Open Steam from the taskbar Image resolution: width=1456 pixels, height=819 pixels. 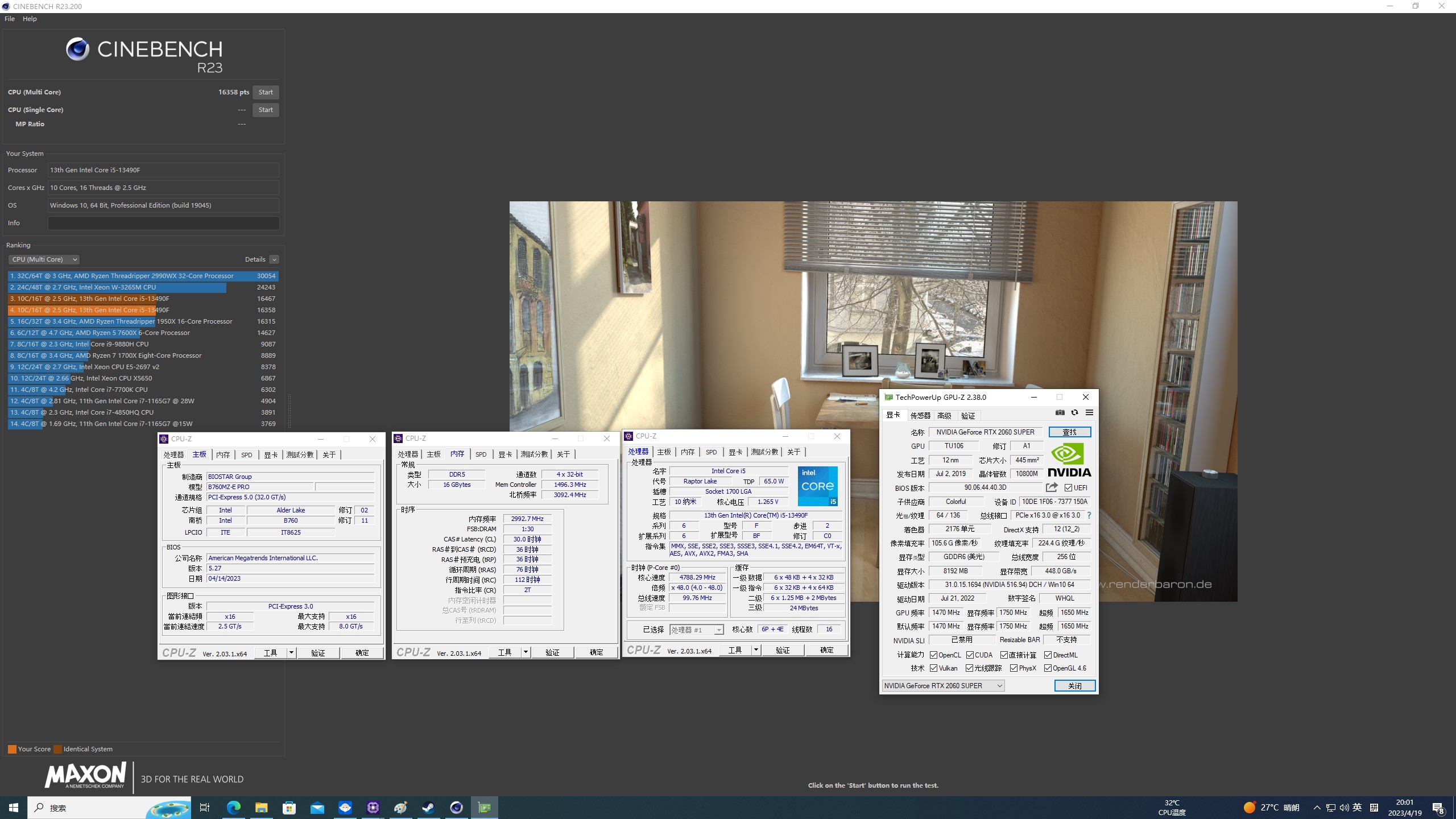click(x=429, y=808)
